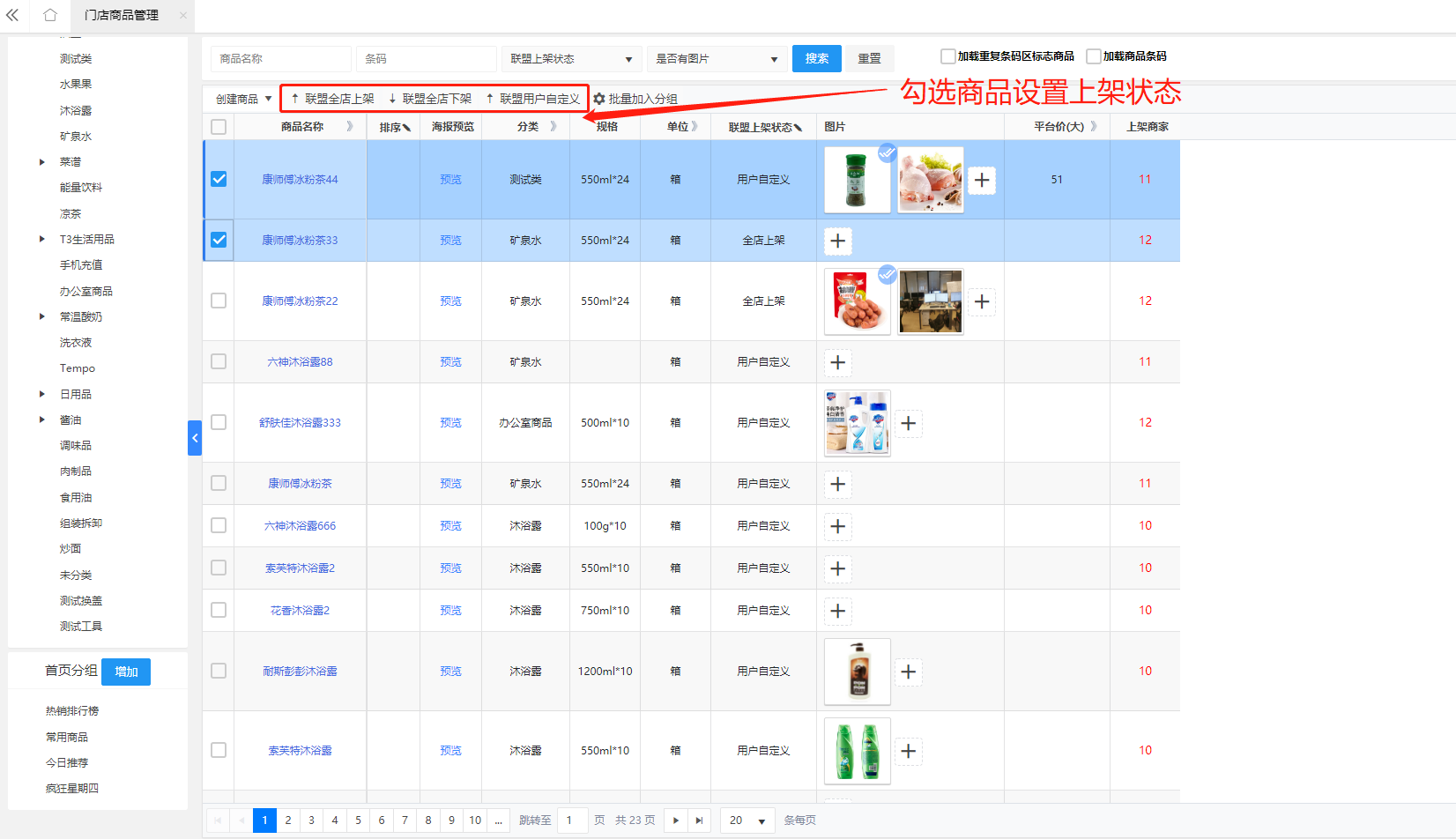
Task: Collapse sidebar with double-chevron icon
Action: coord(12,15)
